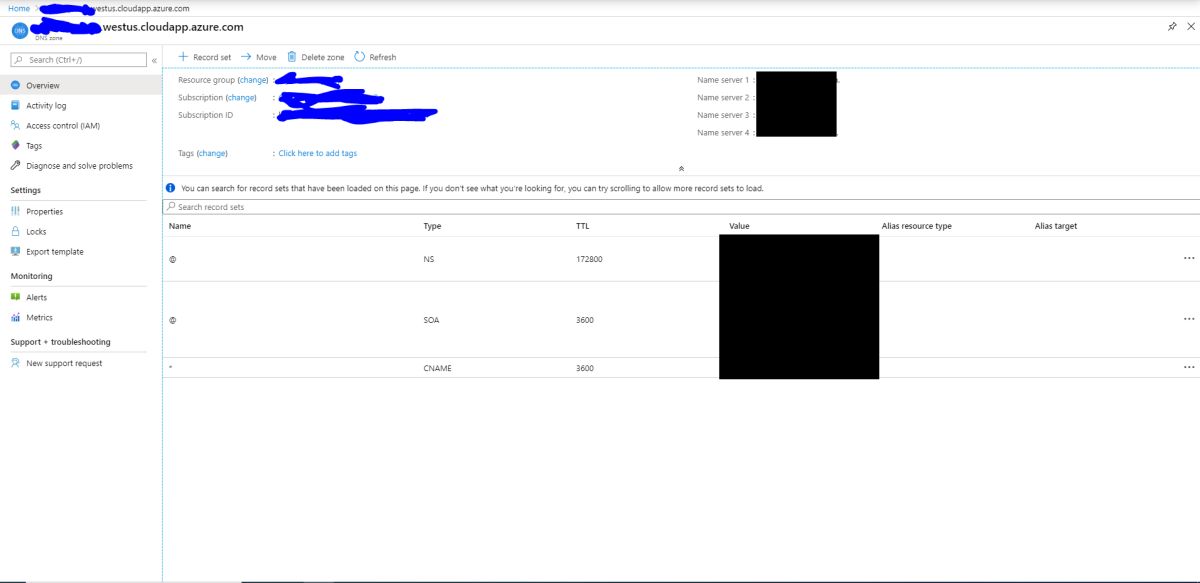Image resolution: width=1200 pixels, height=583 pixels.
Task: Click the Activity log icon
Action: tap(15, 105)
